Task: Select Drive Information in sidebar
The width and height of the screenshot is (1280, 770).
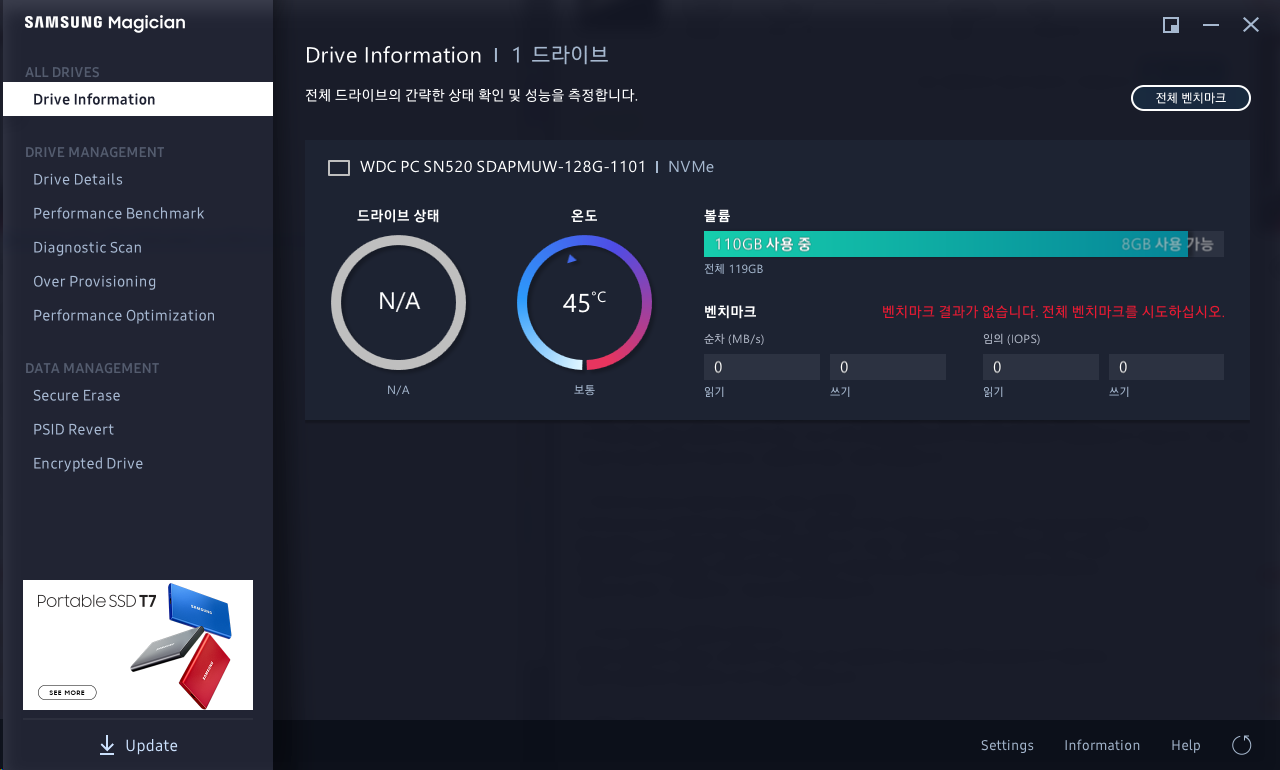Action: pos(138,99)
